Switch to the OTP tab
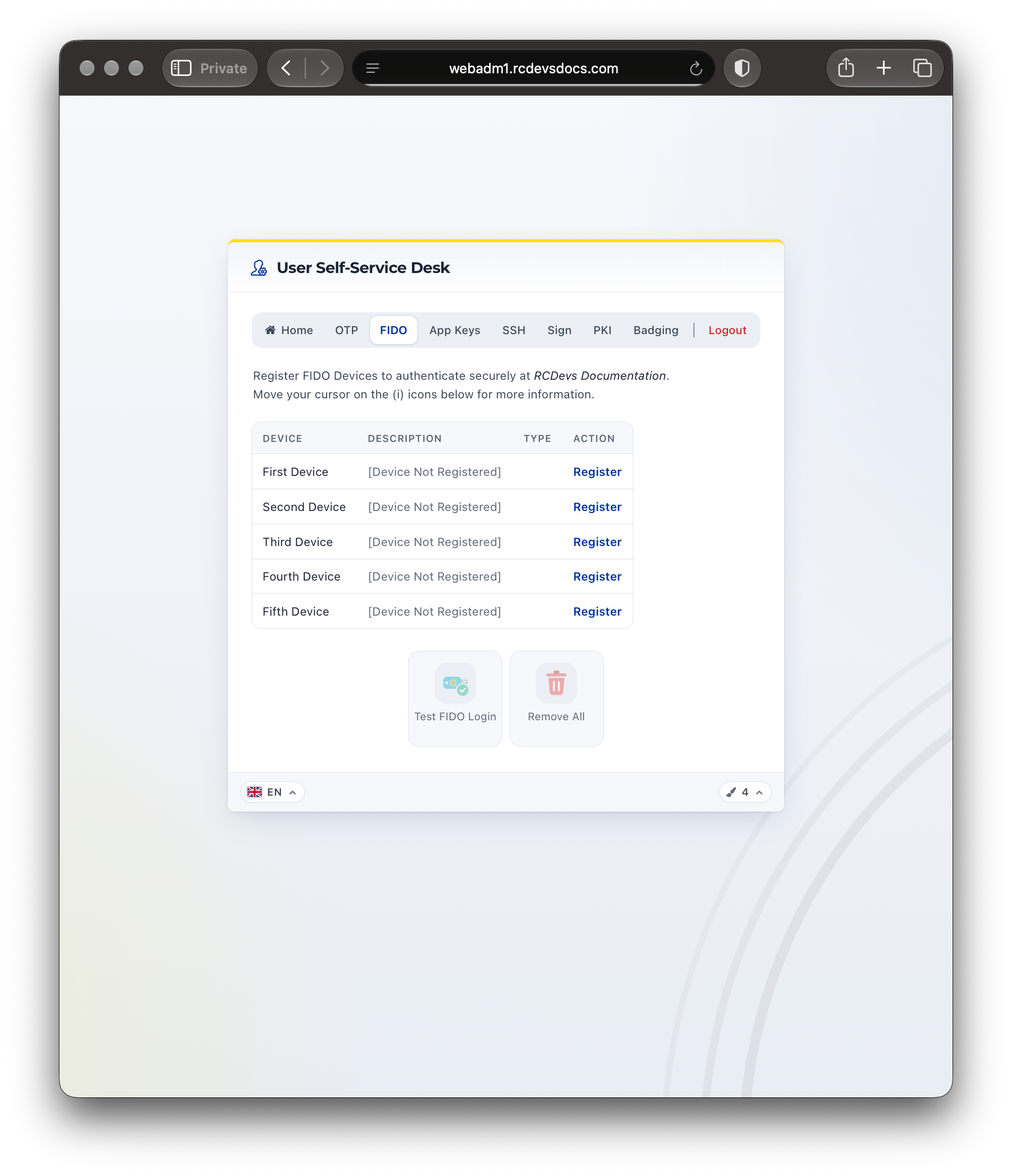1012x1176 pixels. click(346, 330)
